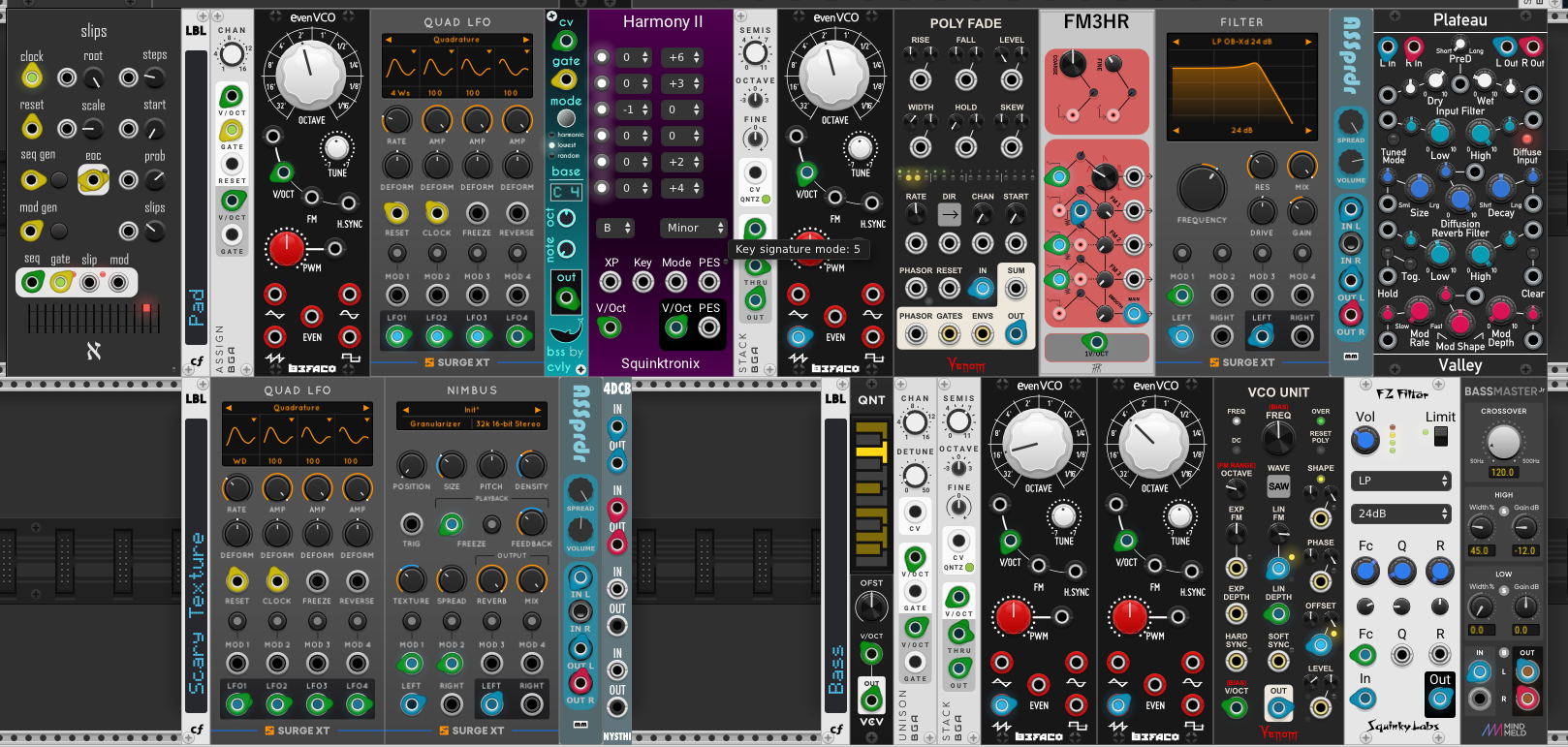
Task: Click next preset arrow beside Quadrature on top Quad LFO
Action: (x=526, y=40)
